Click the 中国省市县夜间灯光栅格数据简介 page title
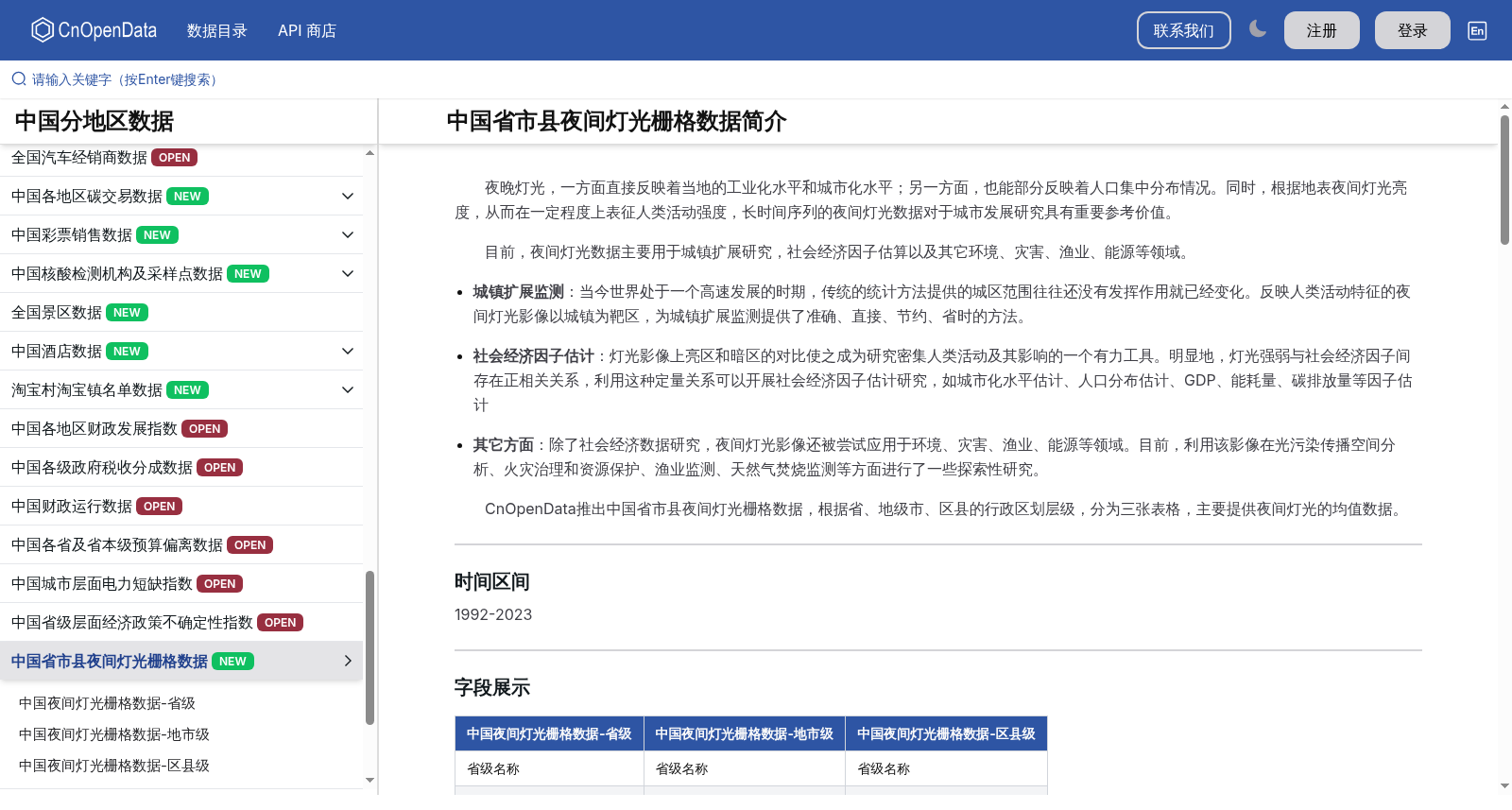 617,121
